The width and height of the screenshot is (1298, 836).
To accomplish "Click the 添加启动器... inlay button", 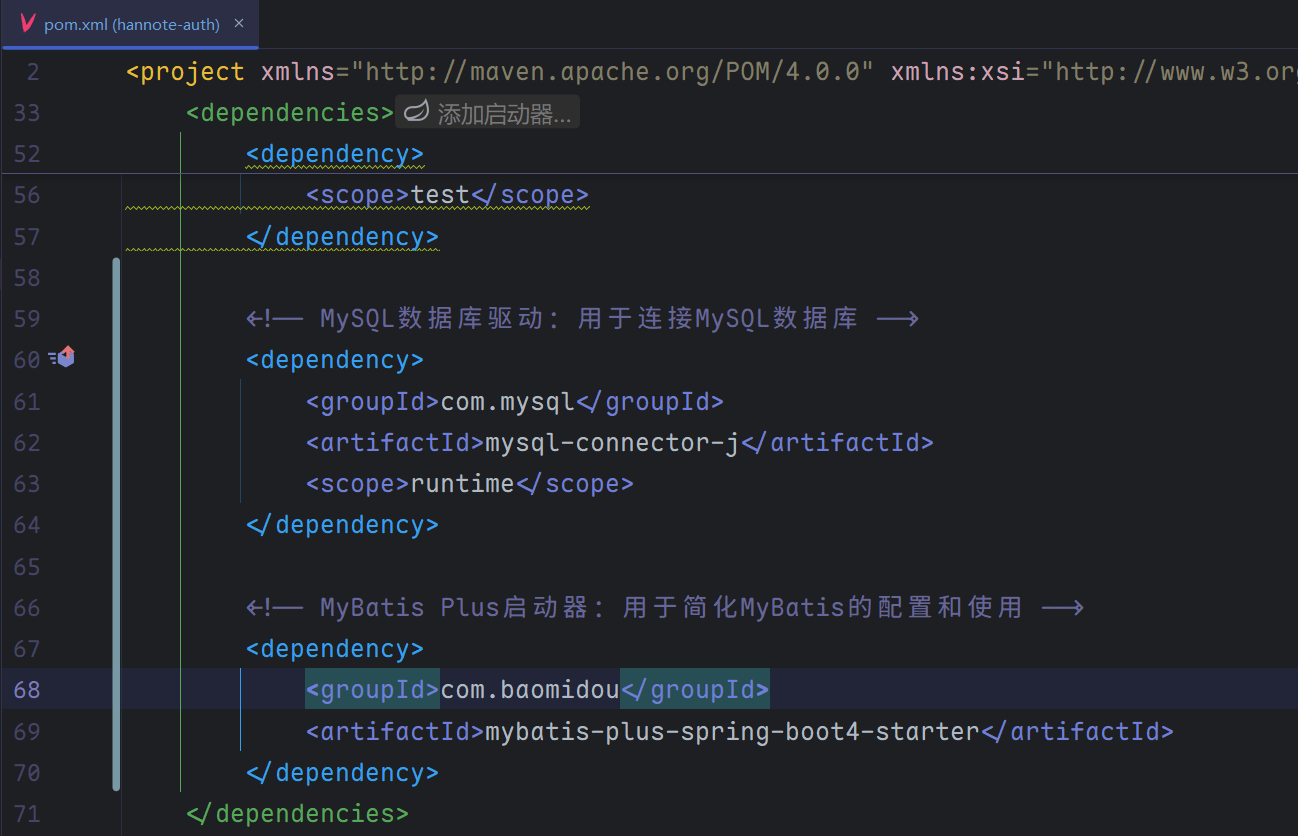I will [x=503, y=114].
